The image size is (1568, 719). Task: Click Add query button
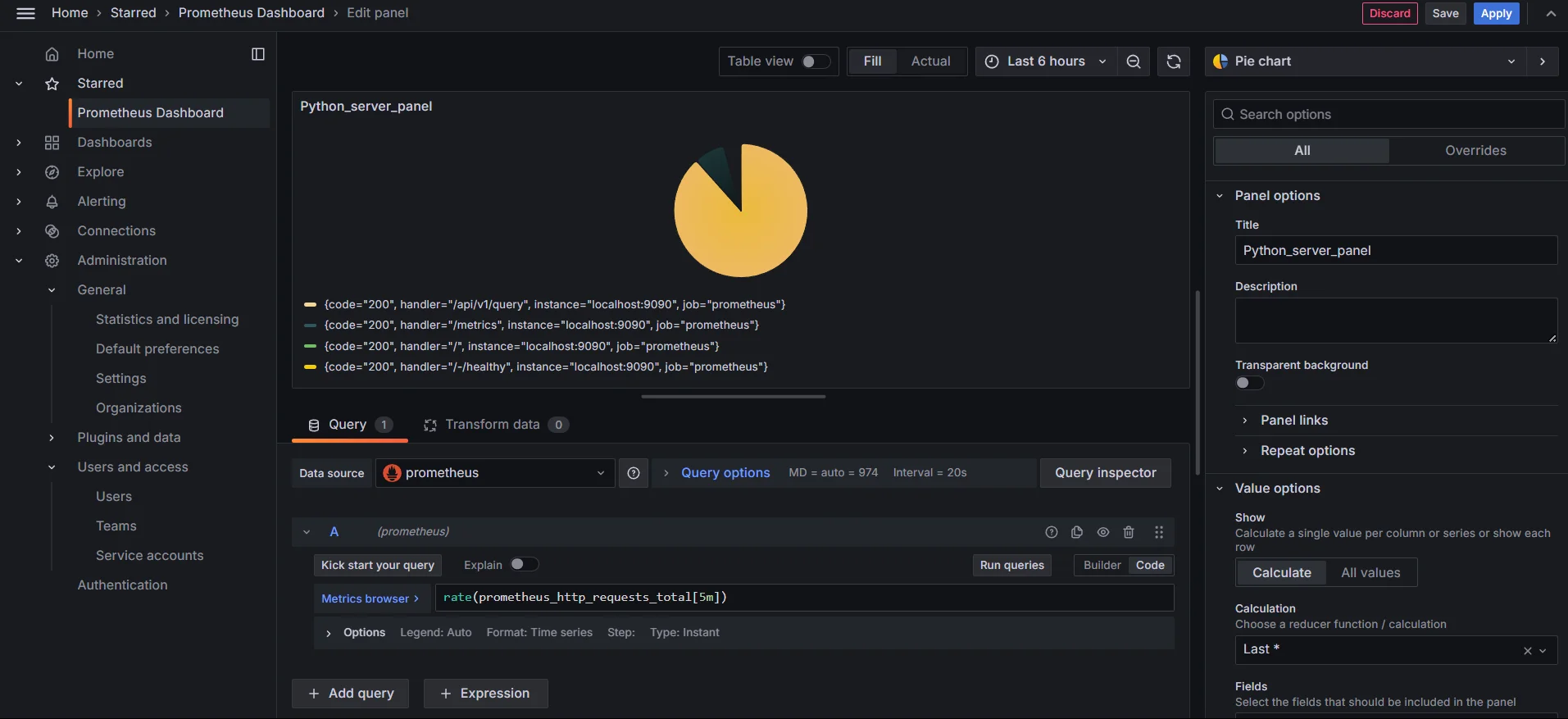(x=351, y=694)
